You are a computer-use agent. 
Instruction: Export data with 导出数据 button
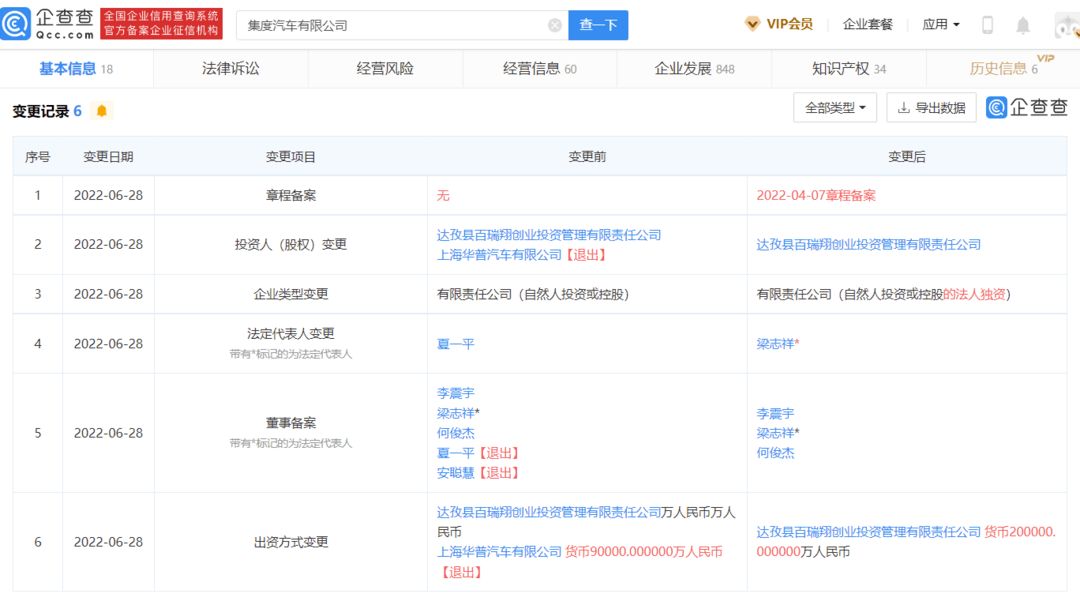click(931, 108)
